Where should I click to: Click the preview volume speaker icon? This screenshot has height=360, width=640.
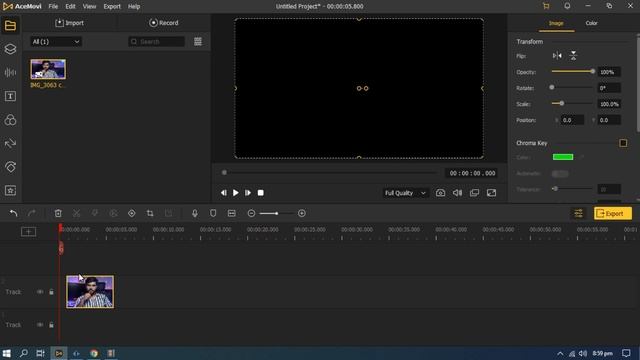[x=457, y=193]
